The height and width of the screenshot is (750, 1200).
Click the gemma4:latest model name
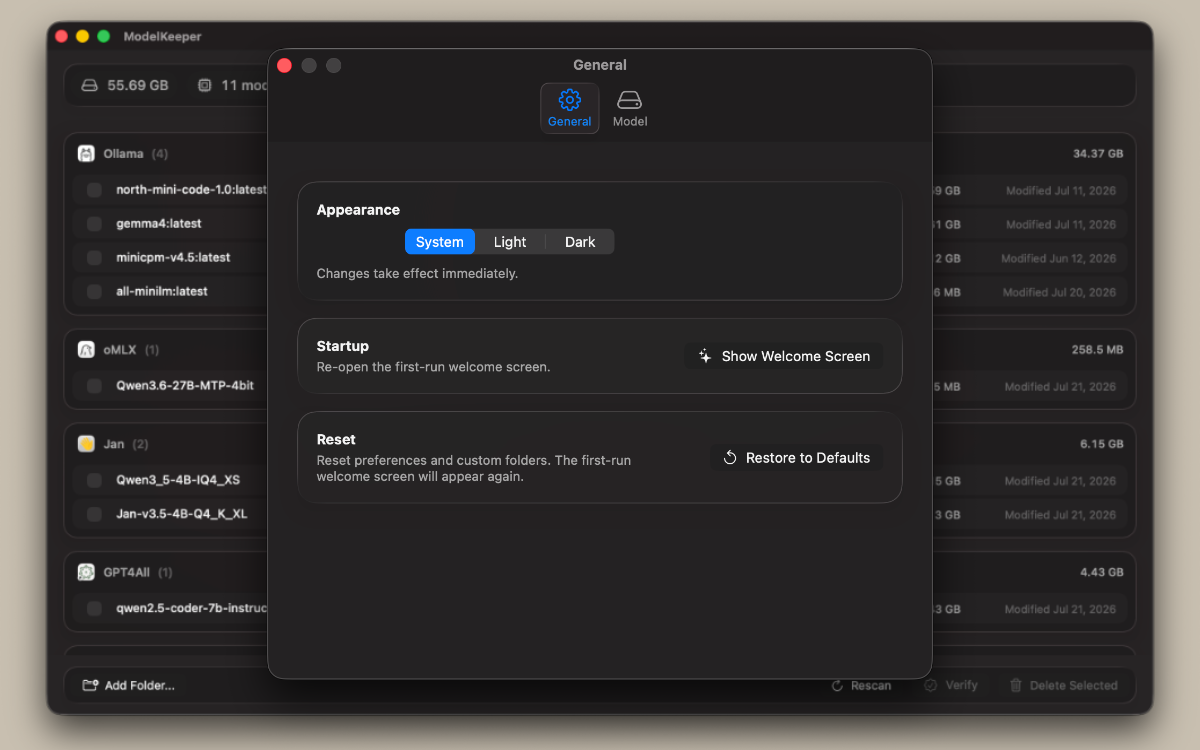[x=159, y=224]
